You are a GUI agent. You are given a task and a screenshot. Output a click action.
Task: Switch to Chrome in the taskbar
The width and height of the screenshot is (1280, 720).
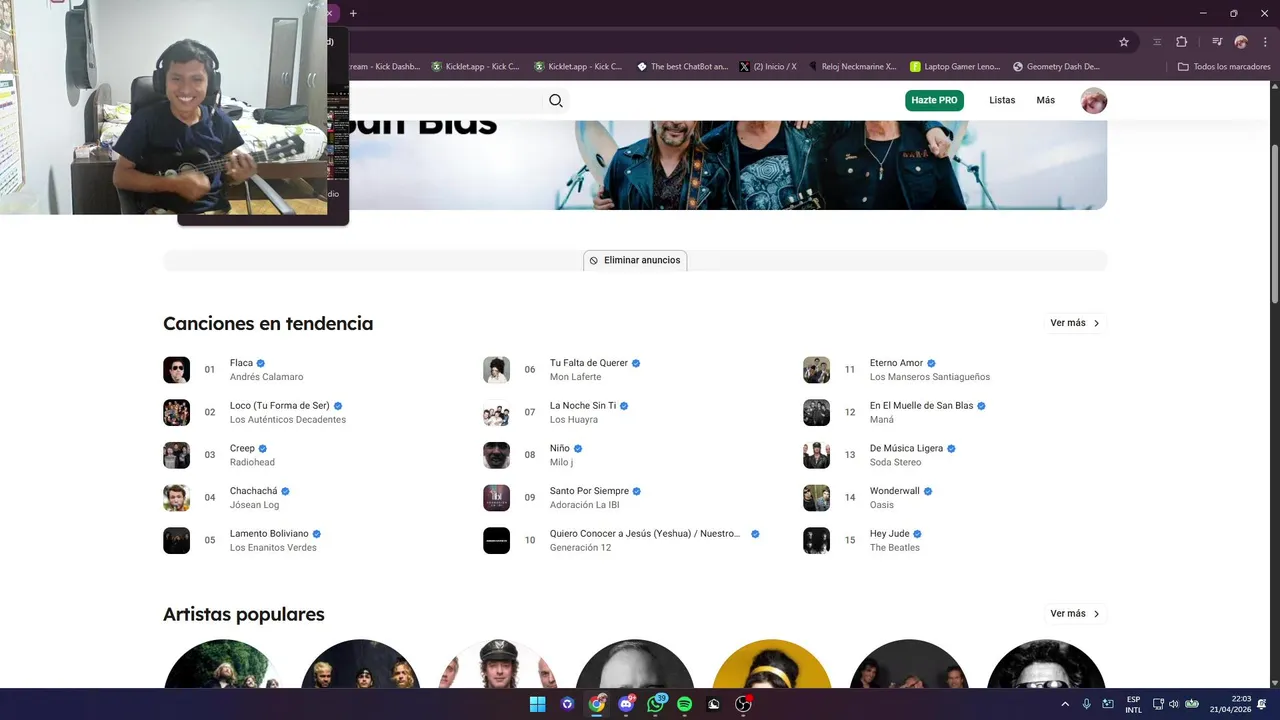click(x=597, y=704)
